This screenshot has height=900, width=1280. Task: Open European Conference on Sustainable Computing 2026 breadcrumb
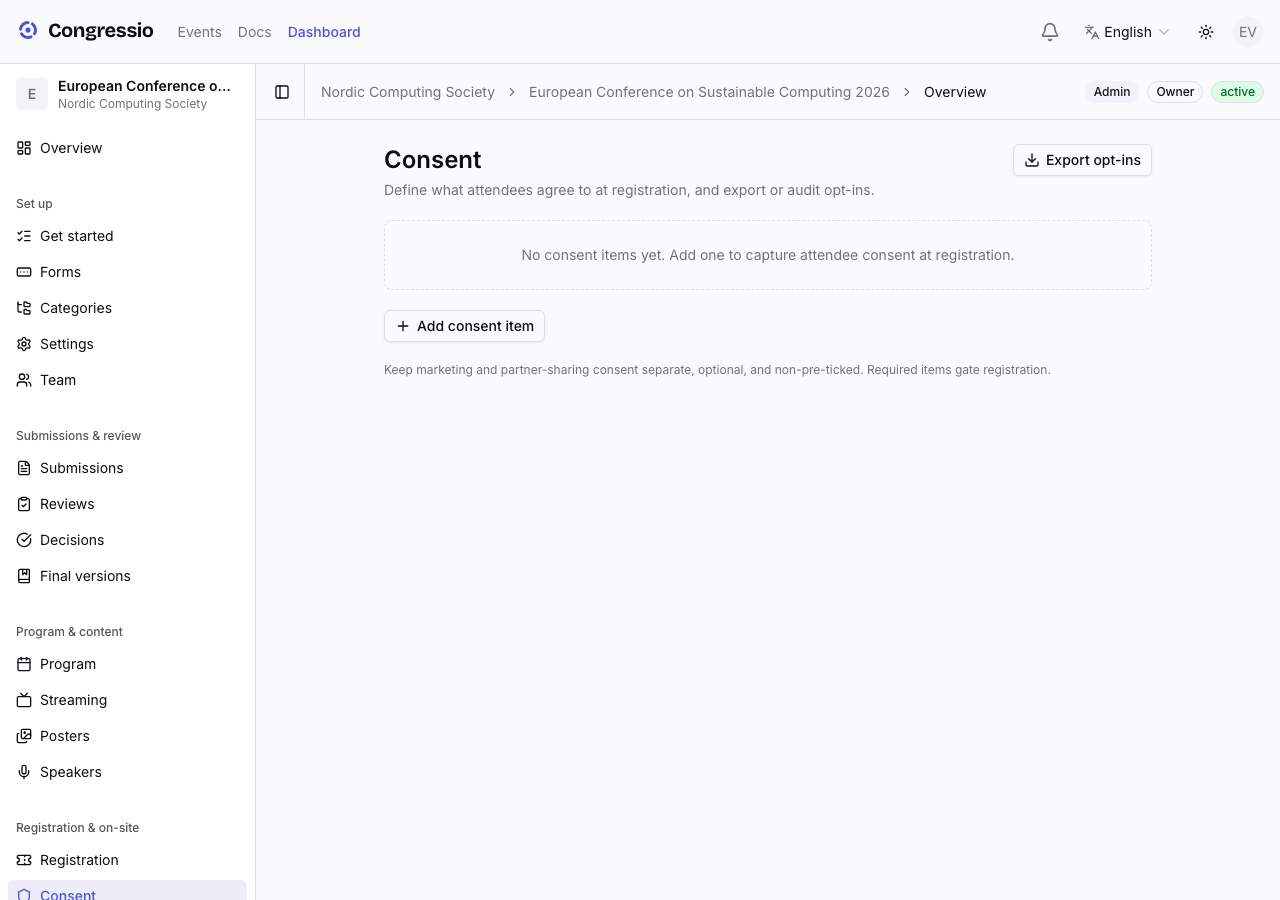[x=709, y=92]
